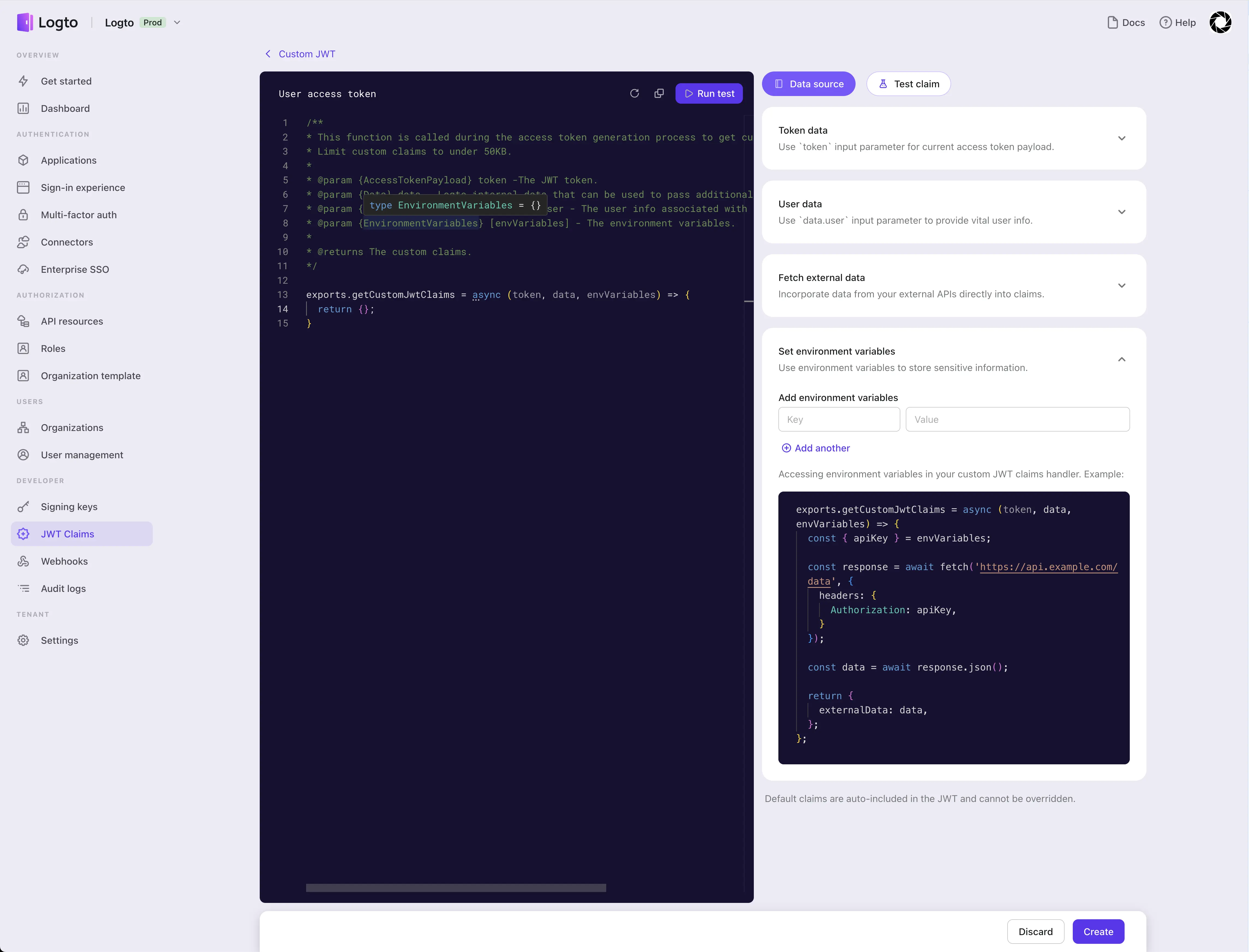Run test on the user access token
Viewport: 1249px width, 952px height.
point(709,93)
